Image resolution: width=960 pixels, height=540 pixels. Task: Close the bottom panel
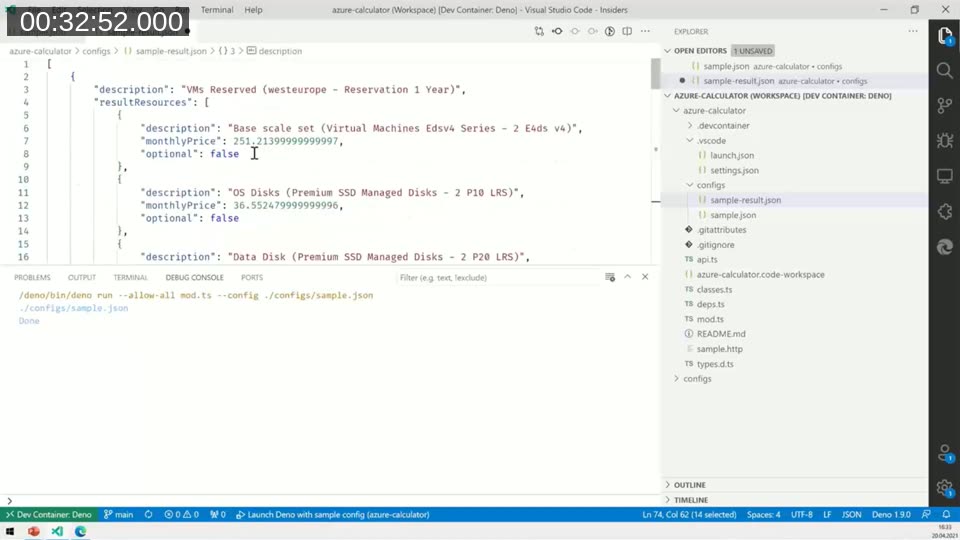point(645,277)
